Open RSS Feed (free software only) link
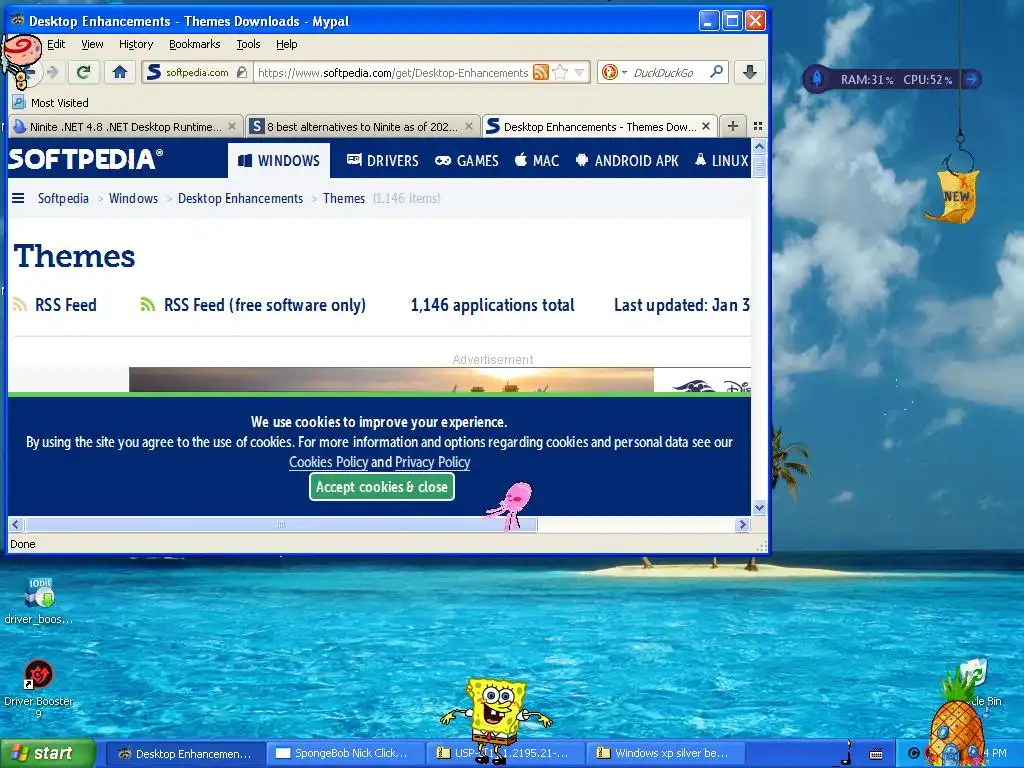 click(253, 305)
